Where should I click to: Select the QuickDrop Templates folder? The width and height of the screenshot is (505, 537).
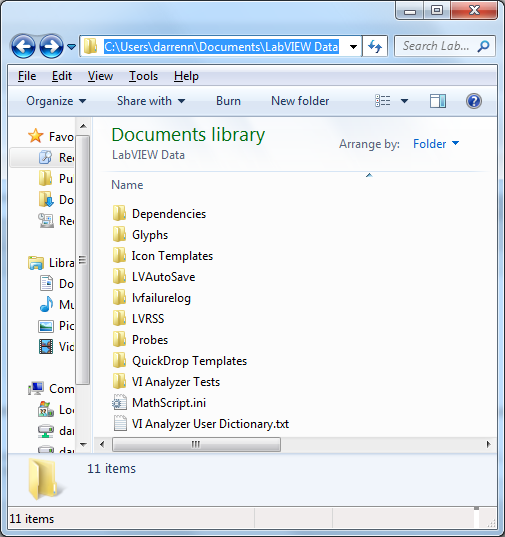(179, 361)
